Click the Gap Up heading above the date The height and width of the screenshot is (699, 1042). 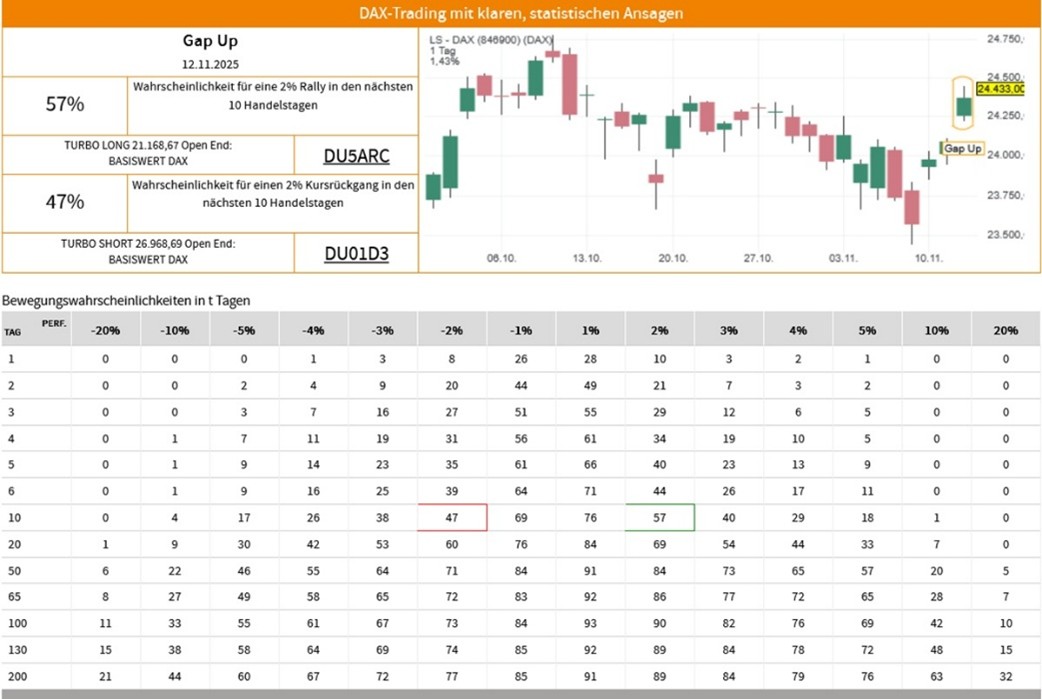(x=210, y=41)
